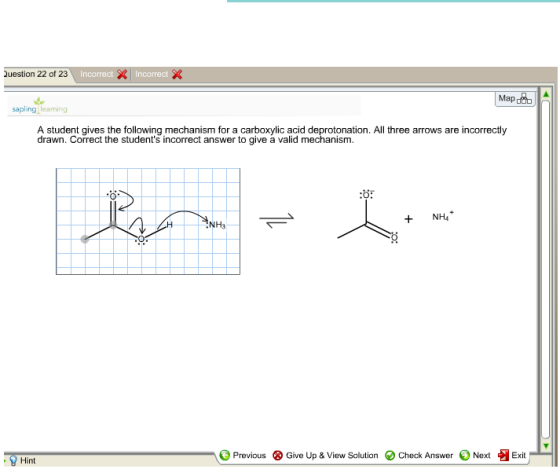
Task: Click the green Next arrow icon
Action: [464, 455]
